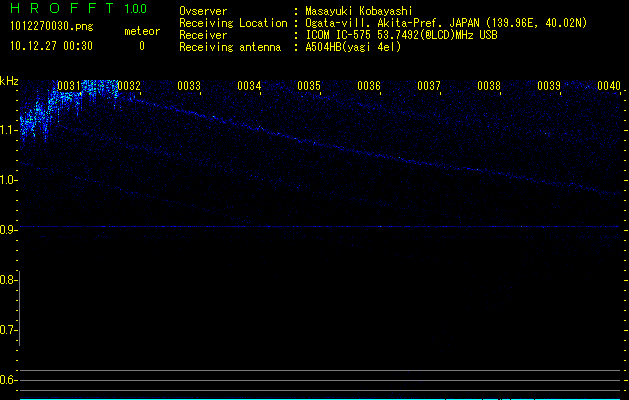Click the HROFFT 1.0.0 title text
This screenshot has width=629, height=400.
(78, 8)
